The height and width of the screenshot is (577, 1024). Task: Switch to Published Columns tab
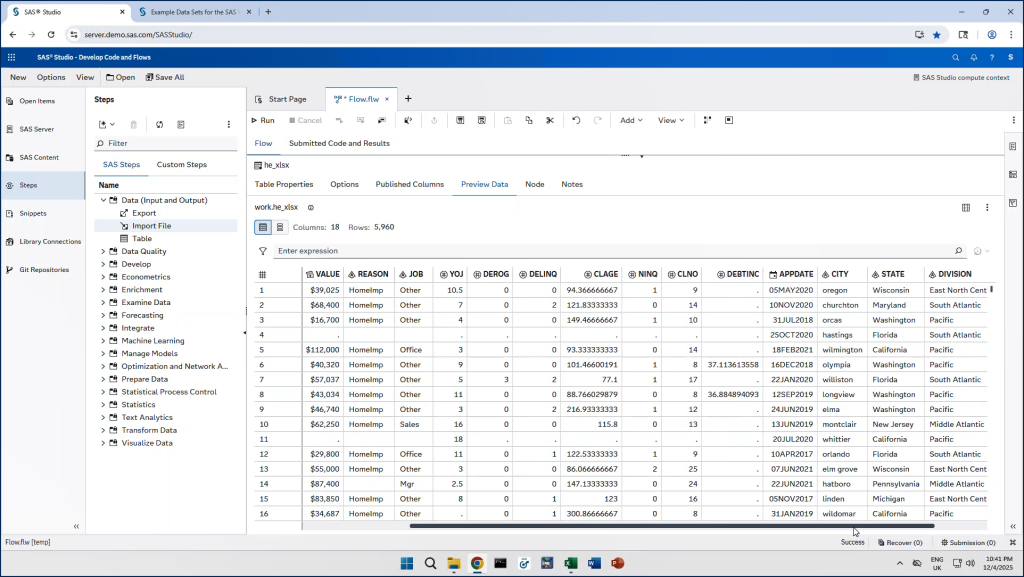point(409,185)
